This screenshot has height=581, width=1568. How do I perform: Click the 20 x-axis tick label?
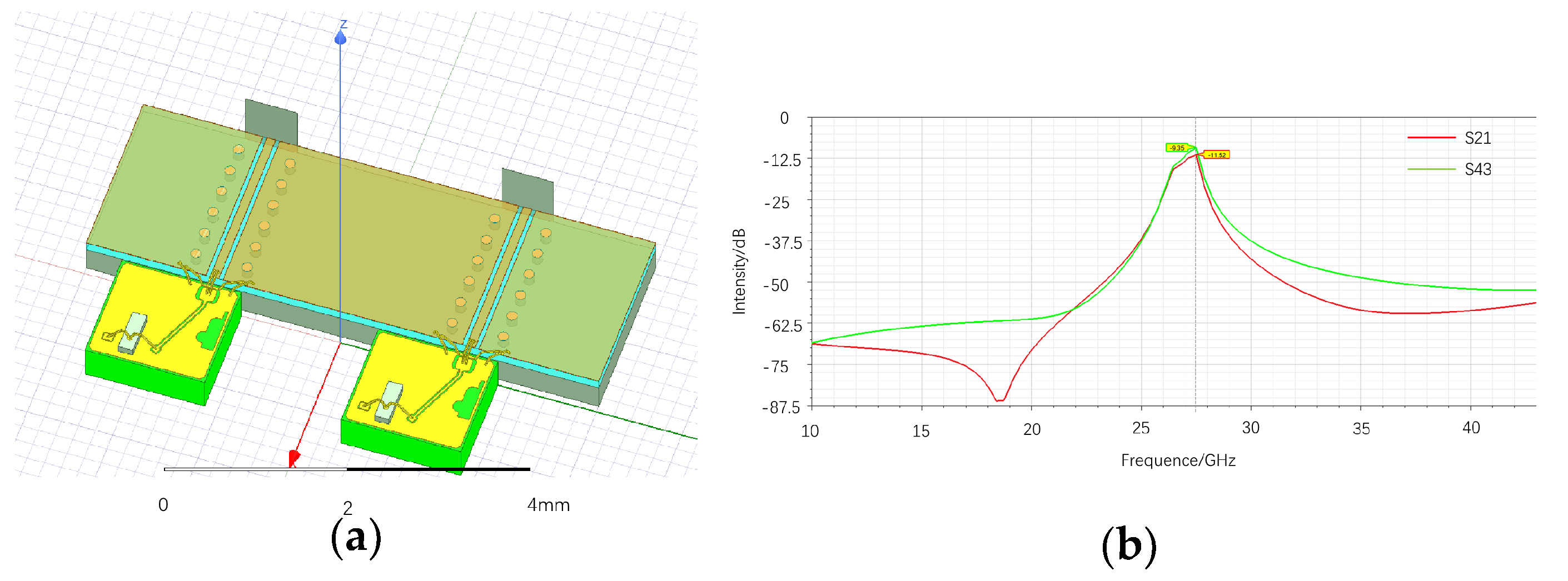(x=1032, y=429)
